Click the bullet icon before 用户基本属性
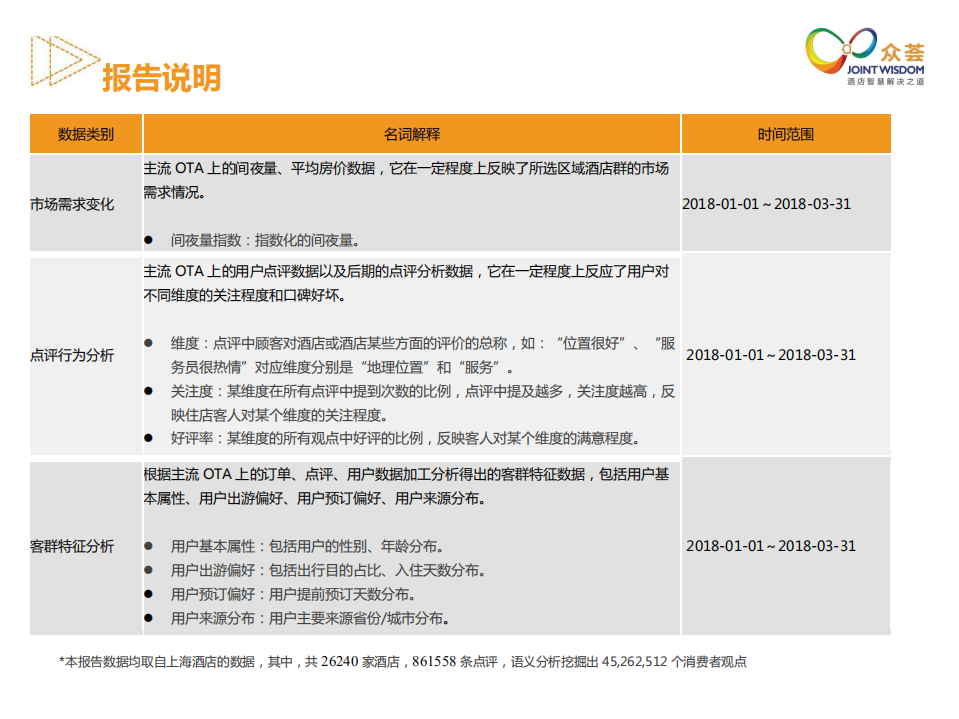Screen dimensions: 959x719 click(x=149, y=548)
